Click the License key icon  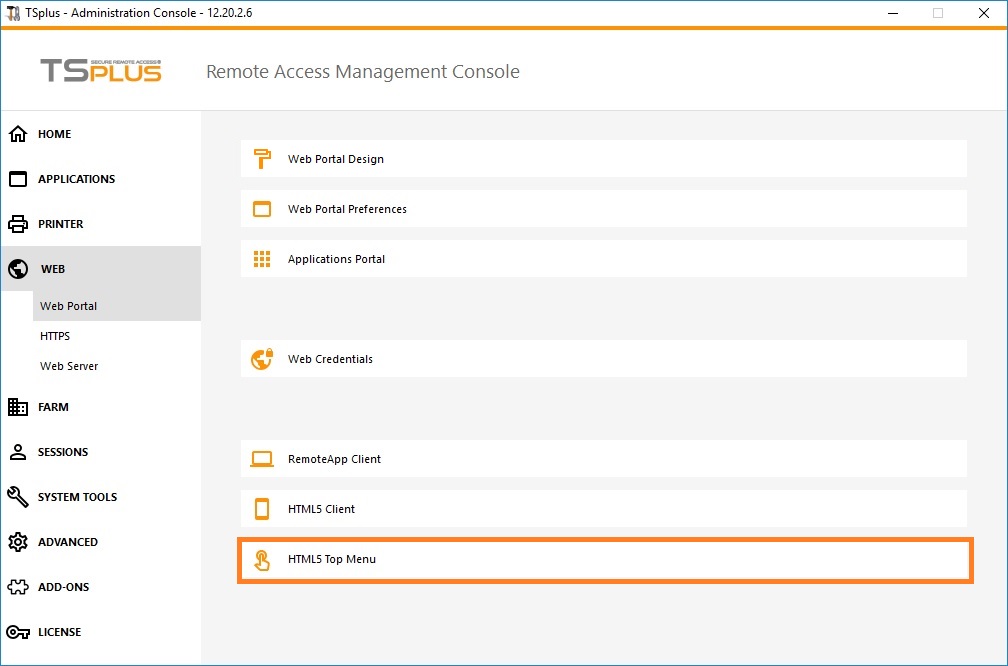pos(18,632)
